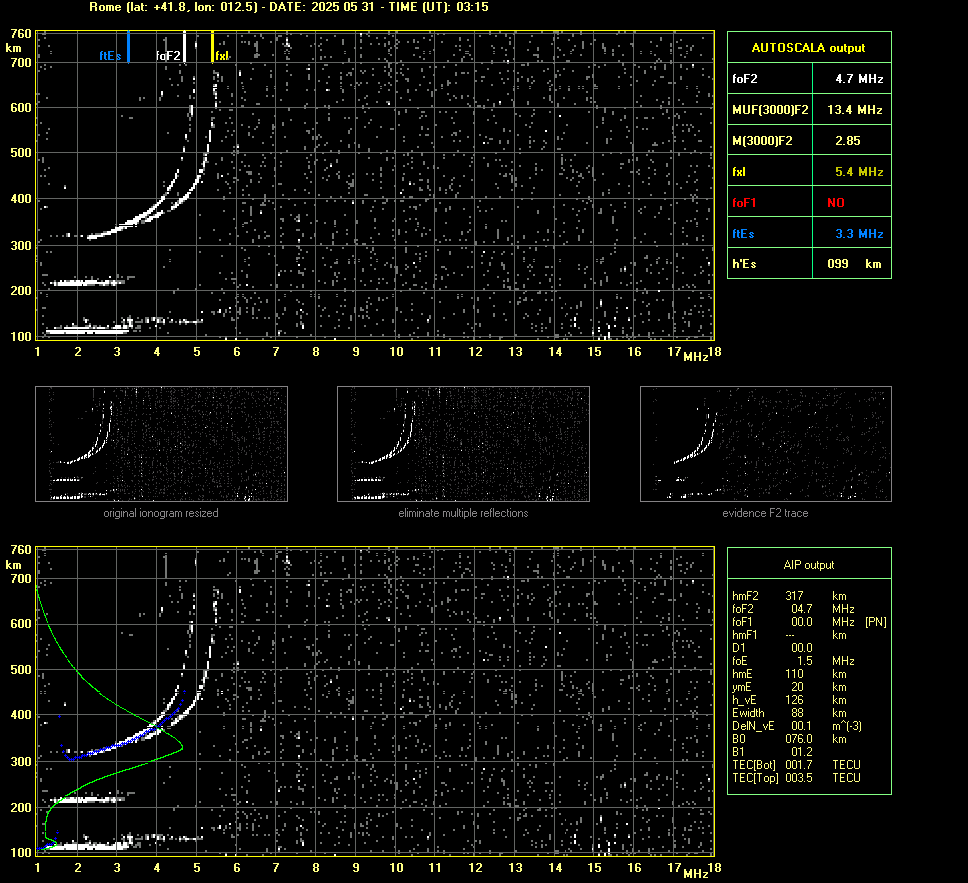Click the M(3000)F2 value 2.85
The image size is (968, 883).
click(848, 141)
